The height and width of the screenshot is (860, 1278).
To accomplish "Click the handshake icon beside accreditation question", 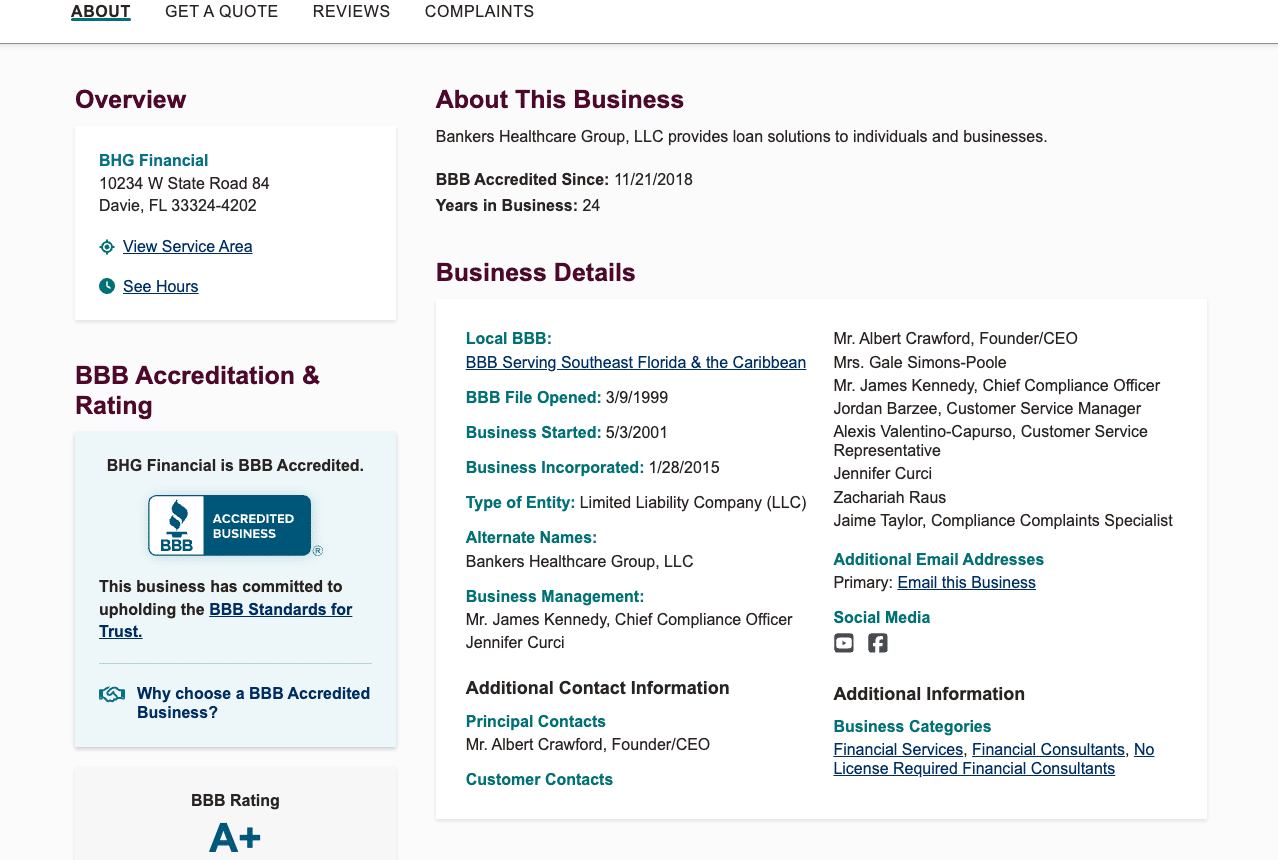I will [x=111, y=693].
